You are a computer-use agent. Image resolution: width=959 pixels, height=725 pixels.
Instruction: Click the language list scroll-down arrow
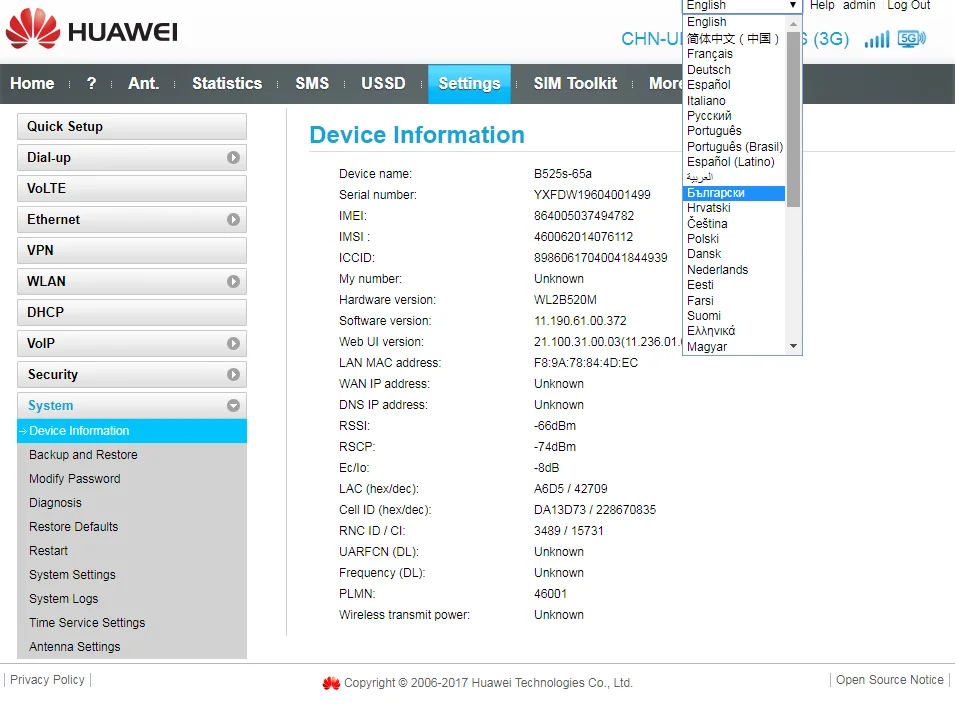click(793, 346)
